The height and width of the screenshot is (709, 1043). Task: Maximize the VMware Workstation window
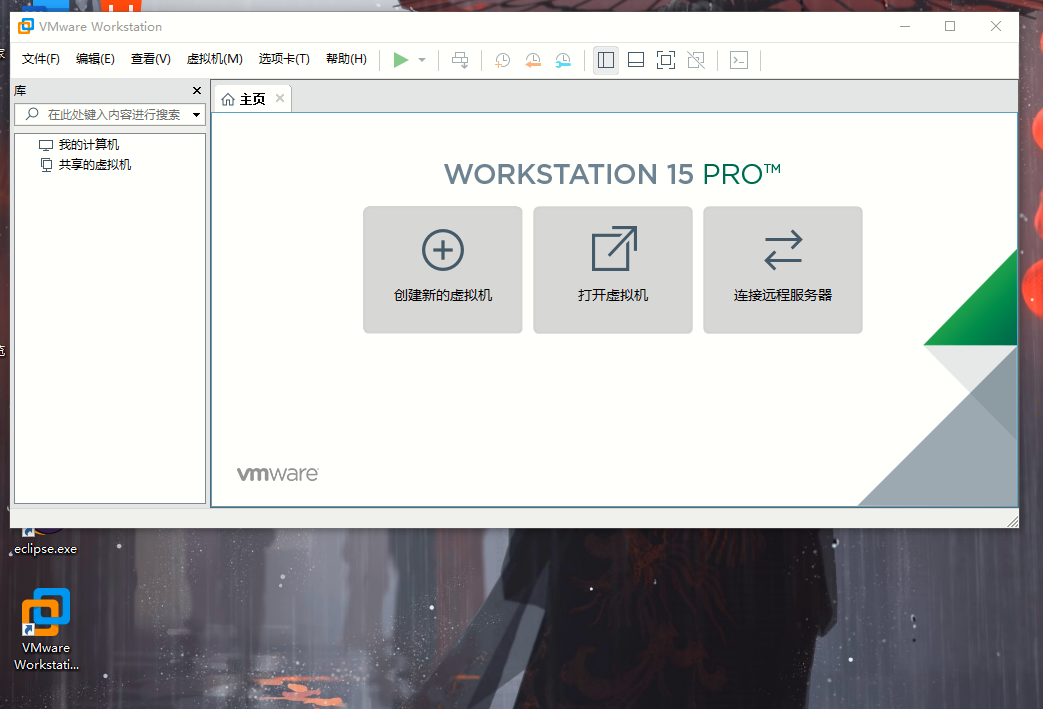(950, 26)
